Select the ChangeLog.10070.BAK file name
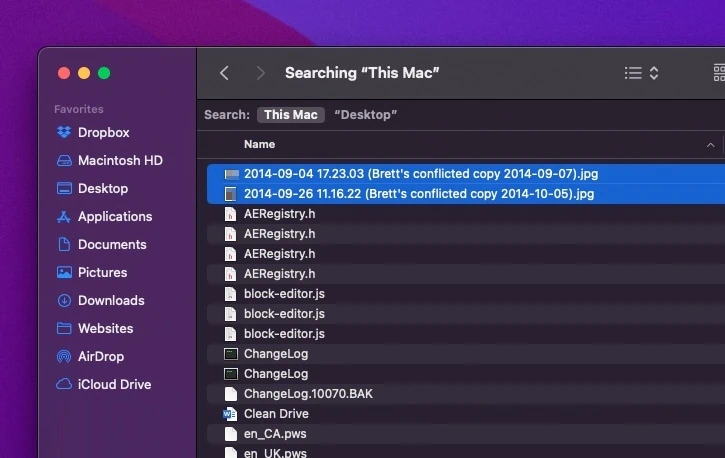The height and width of the screenshot is (458, 725). [x=308, y=394]
